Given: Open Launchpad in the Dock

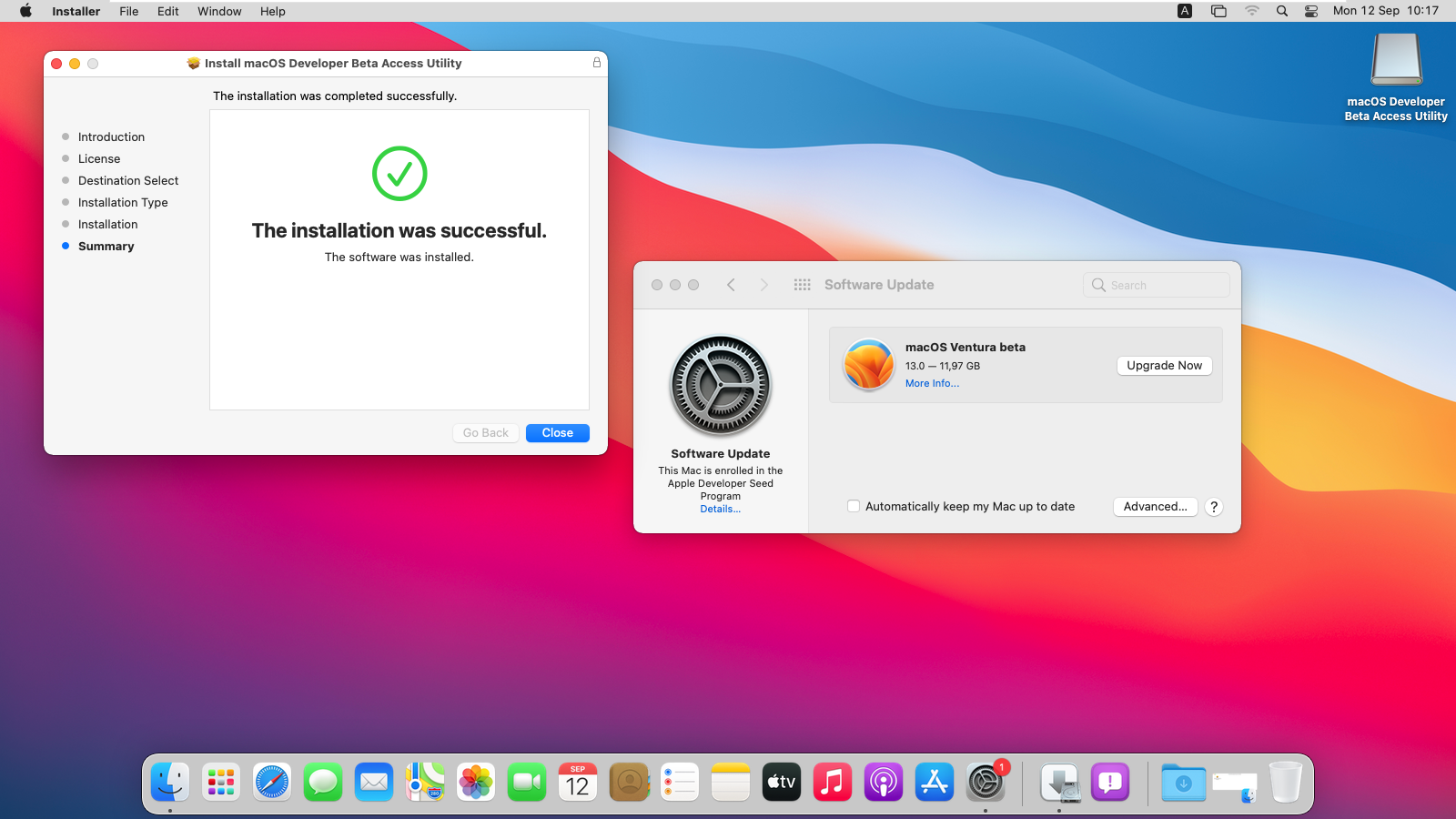Looking at the screenshot, I should 221,782.
